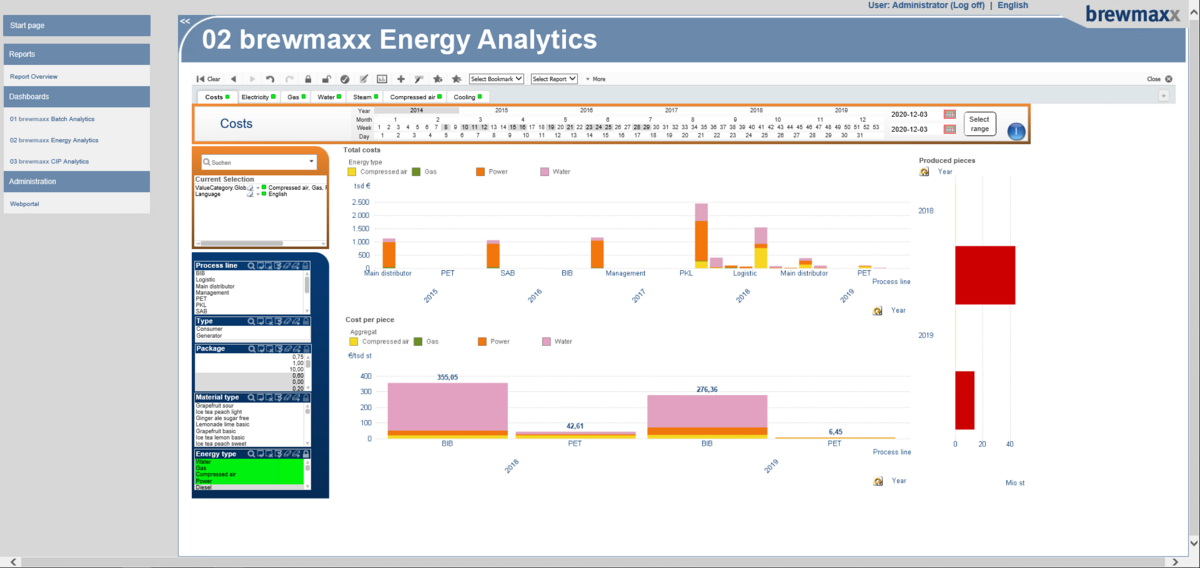Image resolution: width=1200 pixels, height=568 pixels.
Task: Click the blue info circle icon
Action: point(1016,131)
